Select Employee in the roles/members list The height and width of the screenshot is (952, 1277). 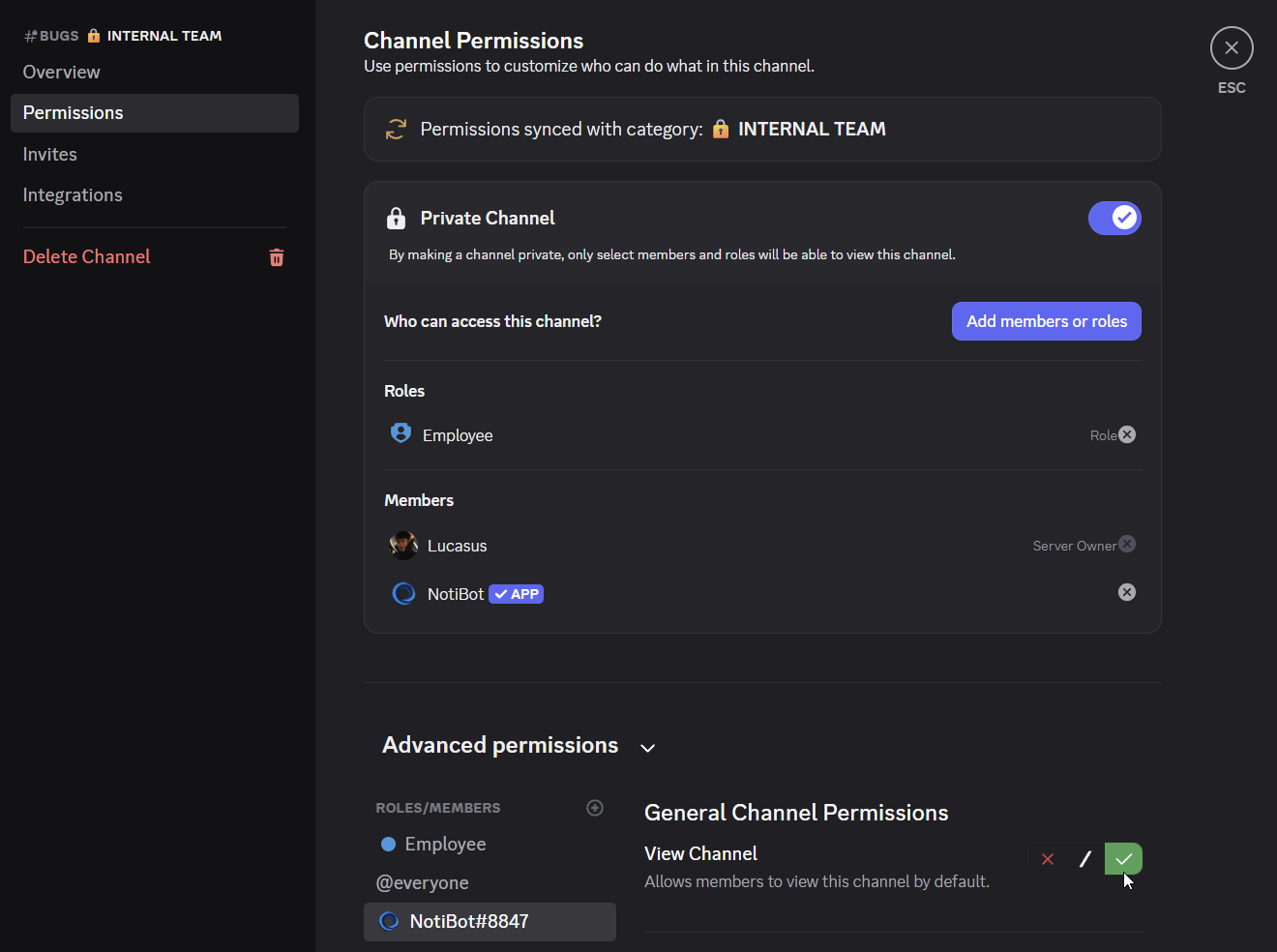tap(445, 843)
